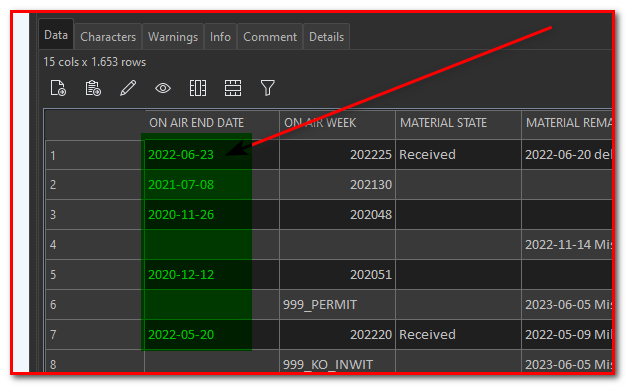Open the Comment tab
The height and width of the screenshot is (386, 626).
coord(270,37)
